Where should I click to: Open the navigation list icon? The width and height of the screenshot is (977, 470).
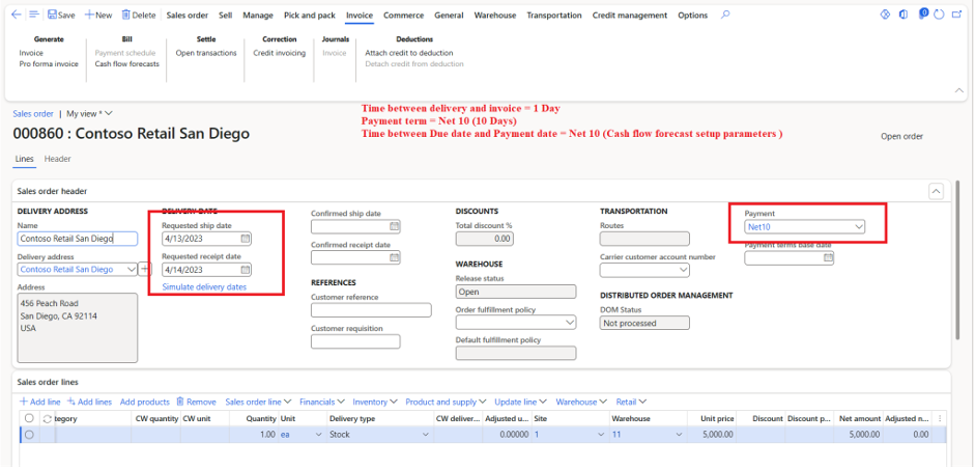tap(34, 15)
